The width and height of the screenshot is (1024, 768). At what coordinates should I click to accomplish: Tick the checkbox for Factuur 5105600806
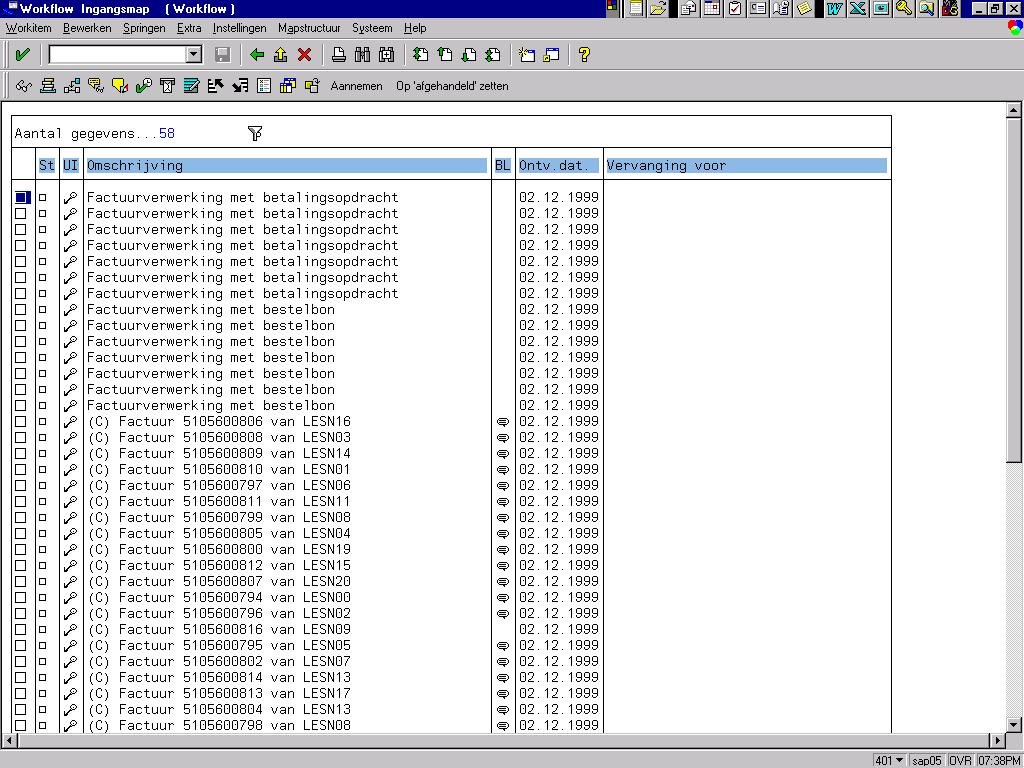[21, 422]
